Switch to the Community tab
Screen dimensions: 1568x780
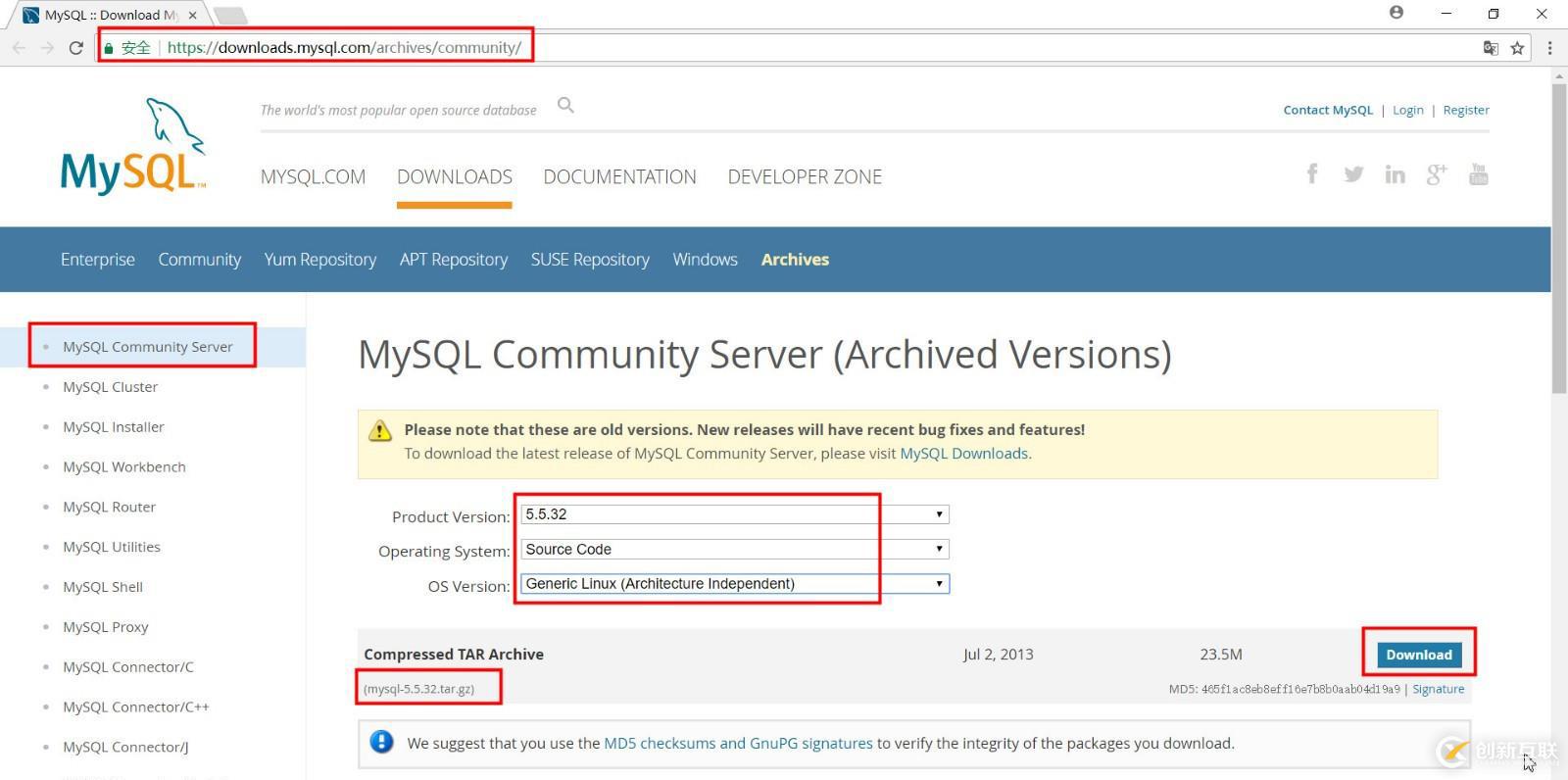pyautogui.click(x=199, y=260)
